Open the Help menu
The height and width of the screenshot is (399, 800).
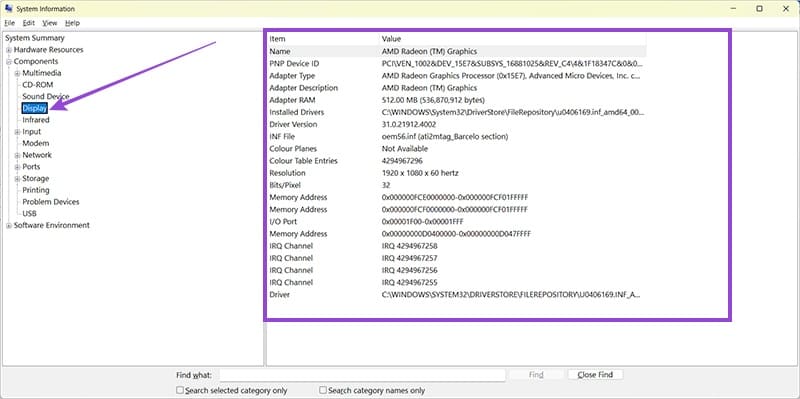tap(72, 23)
